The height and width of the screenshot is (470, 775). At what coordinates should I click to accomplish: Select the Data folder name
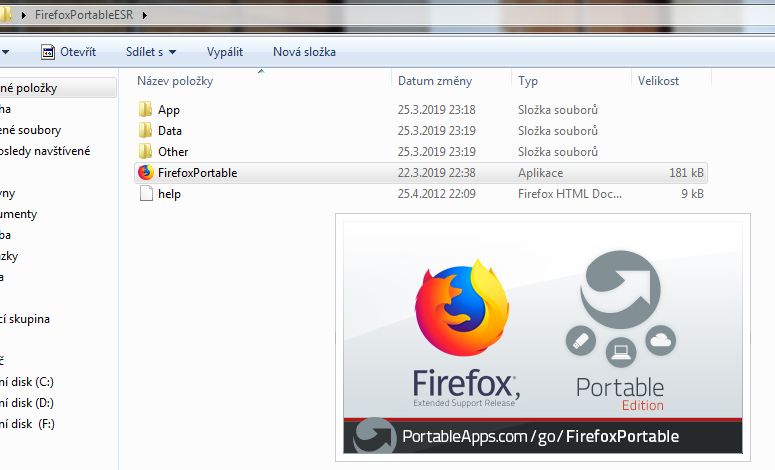170,131
